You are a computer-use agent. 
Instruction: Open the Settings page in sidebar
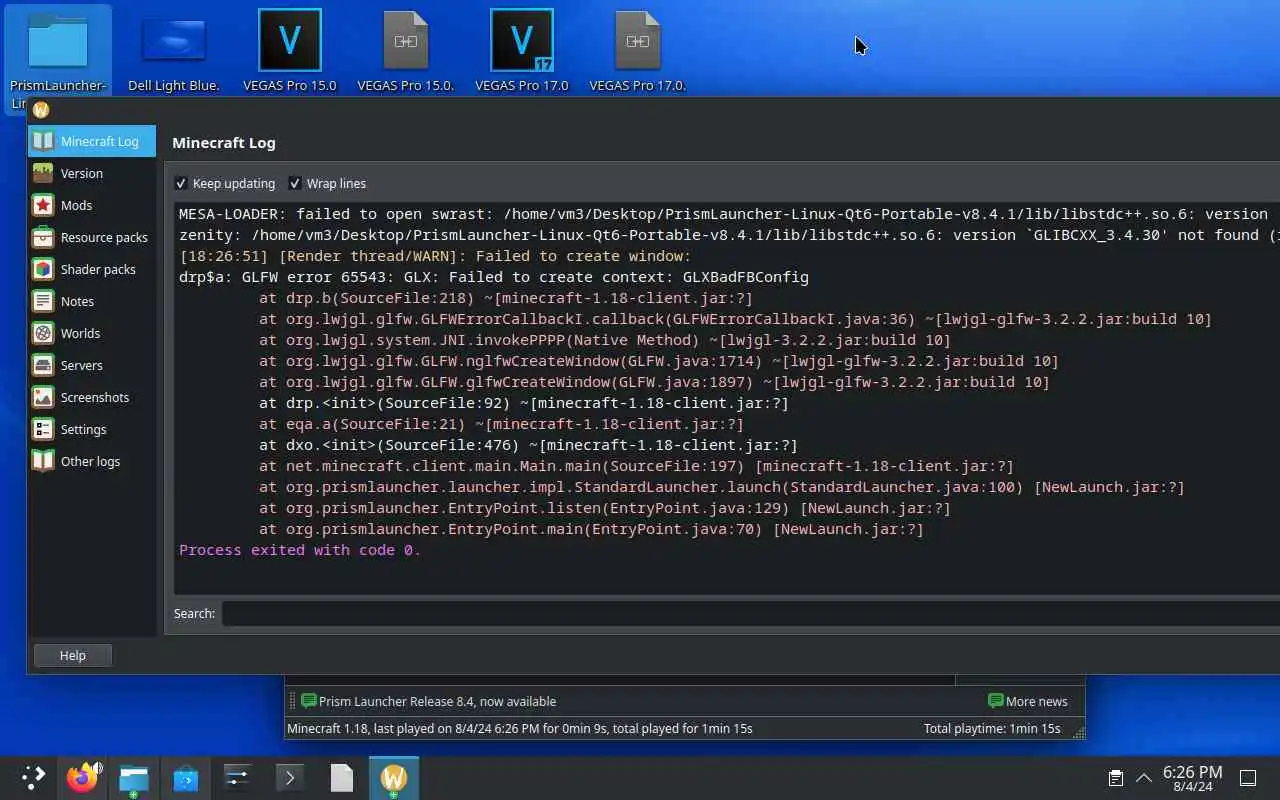pyautogui.click(x=92, y=429)
